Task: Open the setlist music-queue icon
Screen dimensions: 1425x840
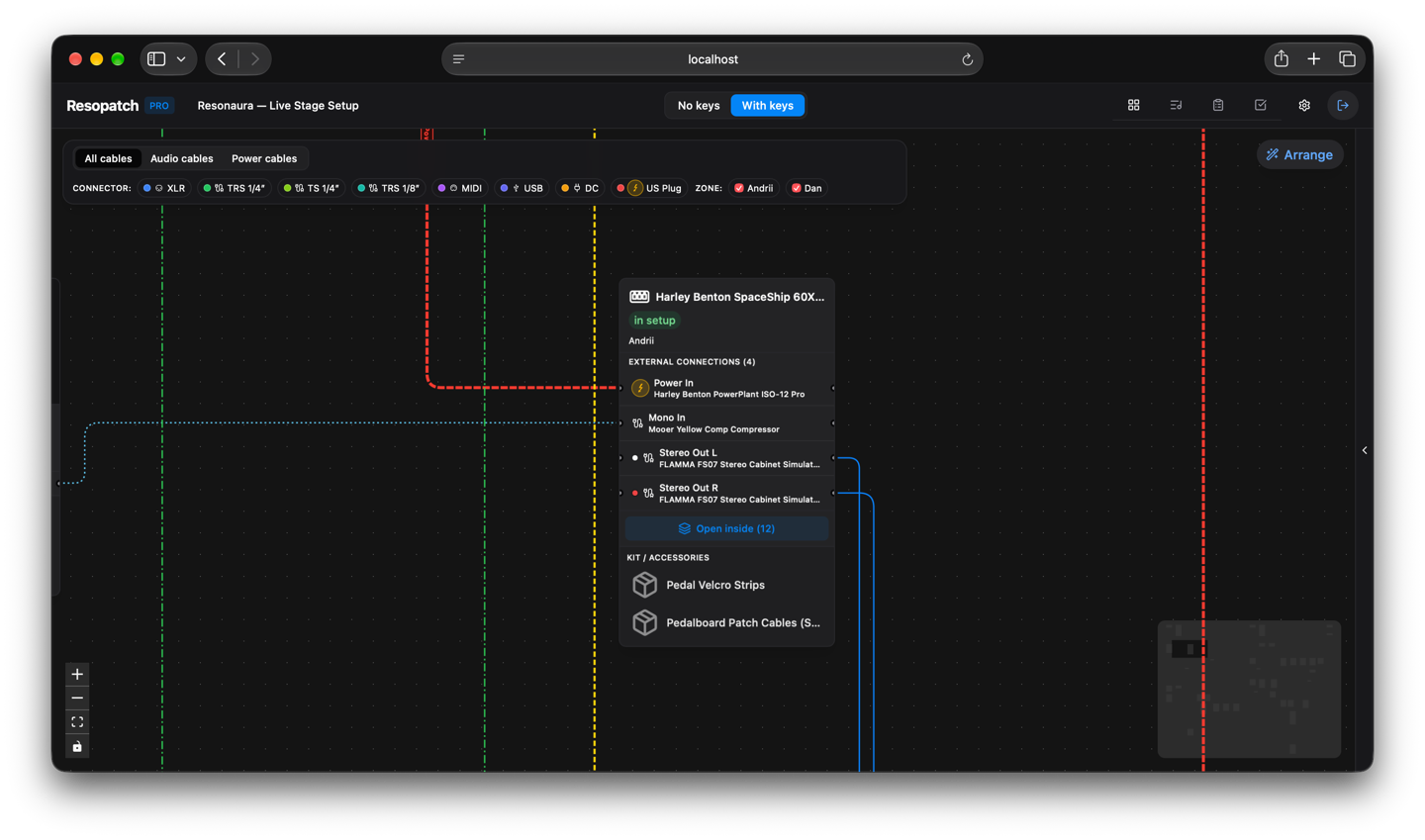Action: pyautogui.click(x=1176, y=105)
